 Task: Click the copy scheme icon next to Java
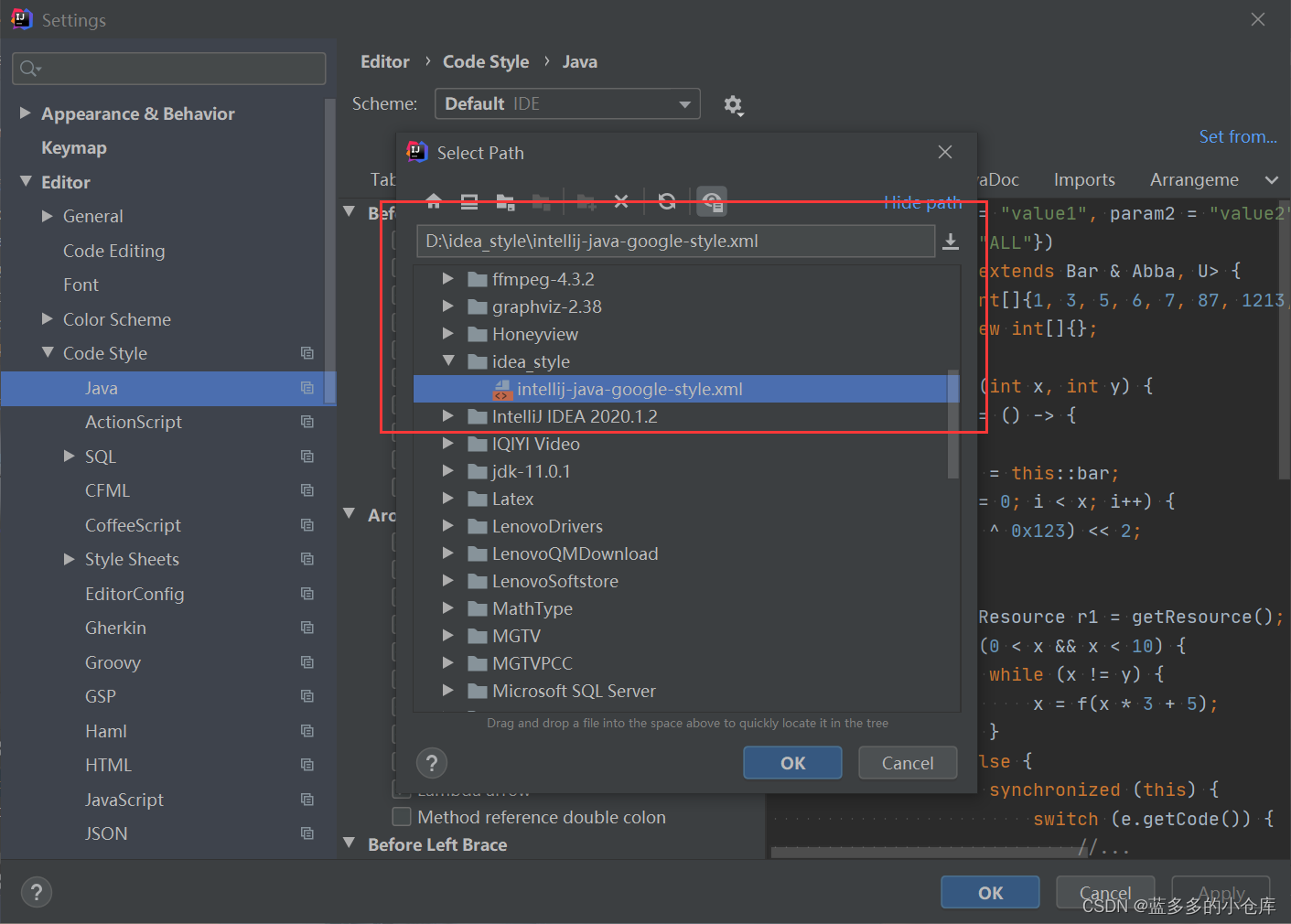point(307,388)
